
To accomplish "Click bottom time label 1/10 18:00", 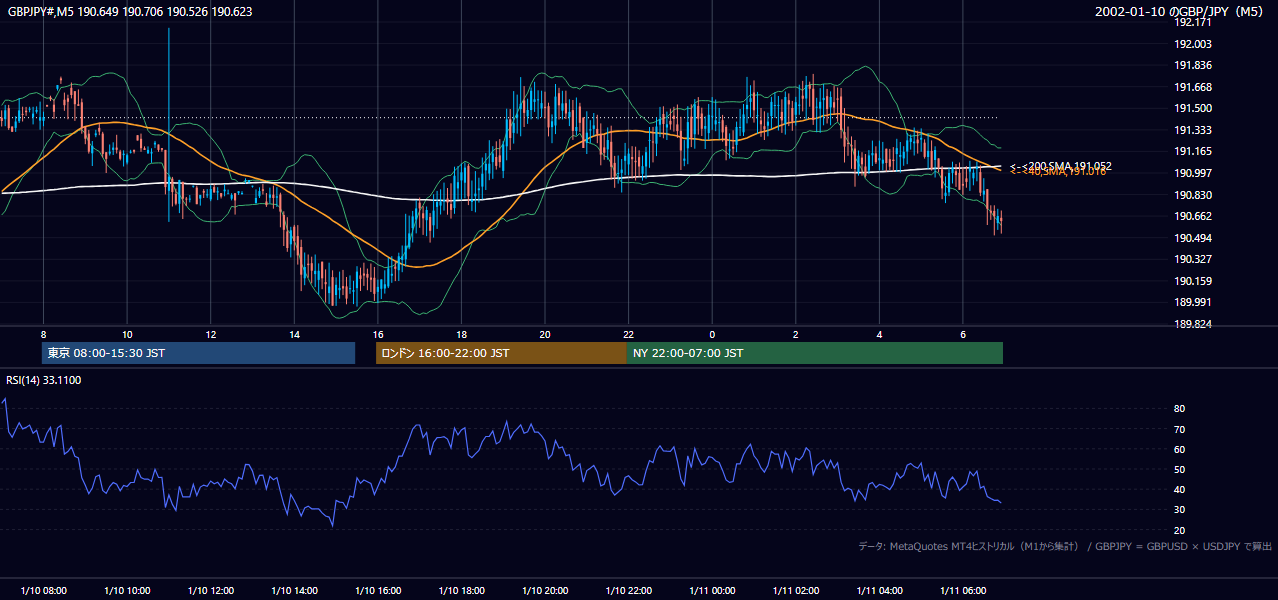I will click(x=461, y=591).
